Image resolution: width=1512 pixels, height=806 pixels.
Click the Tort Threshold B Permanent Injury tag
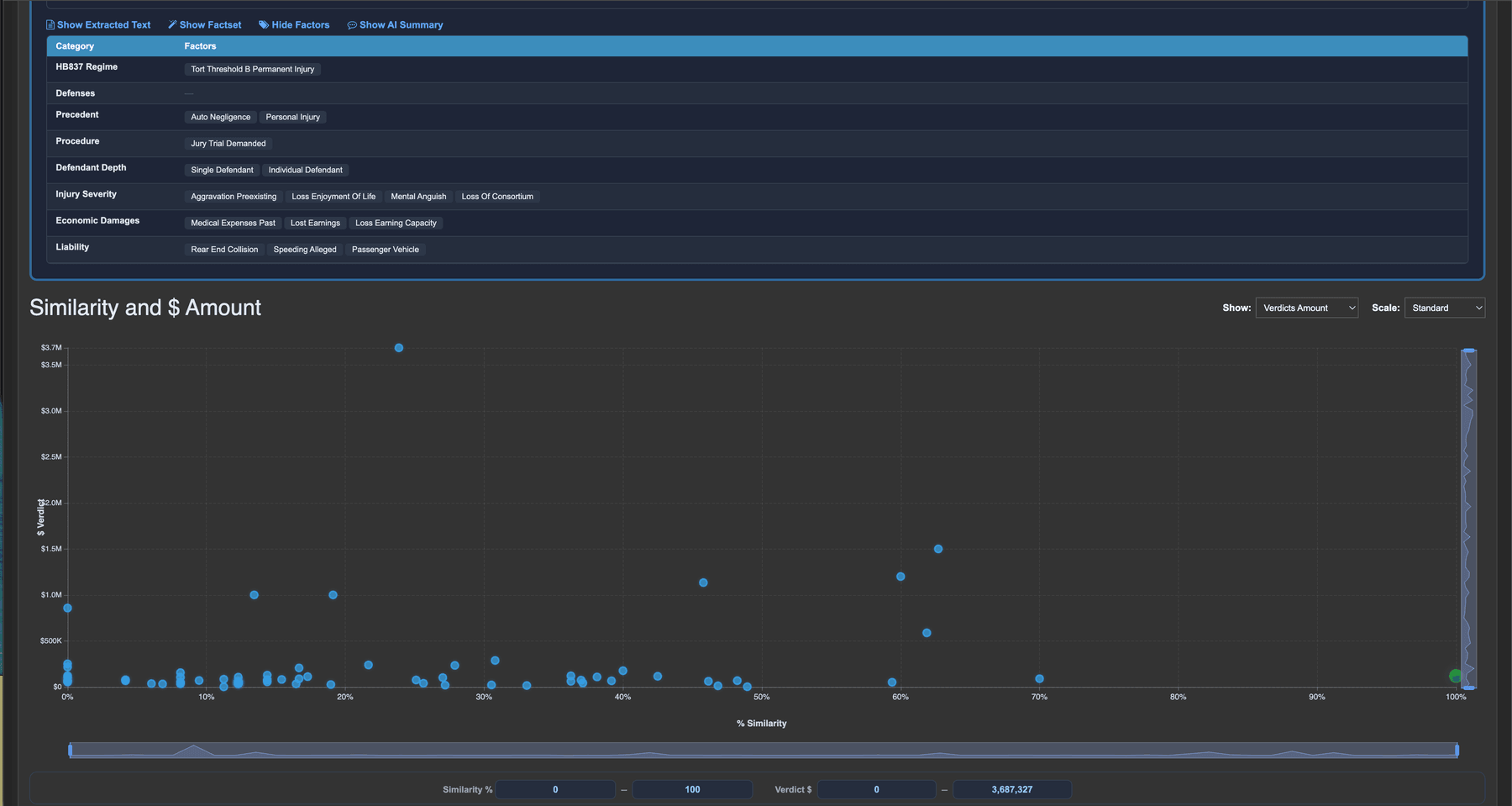pyautogui.click(x=253, y=70)
